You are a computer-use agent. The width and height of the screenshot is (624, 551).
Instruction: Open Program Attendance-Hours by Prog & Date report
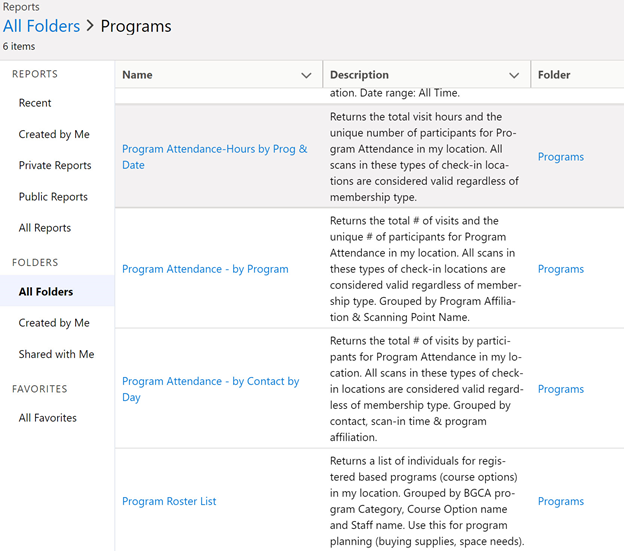click(x=214, y=157)
